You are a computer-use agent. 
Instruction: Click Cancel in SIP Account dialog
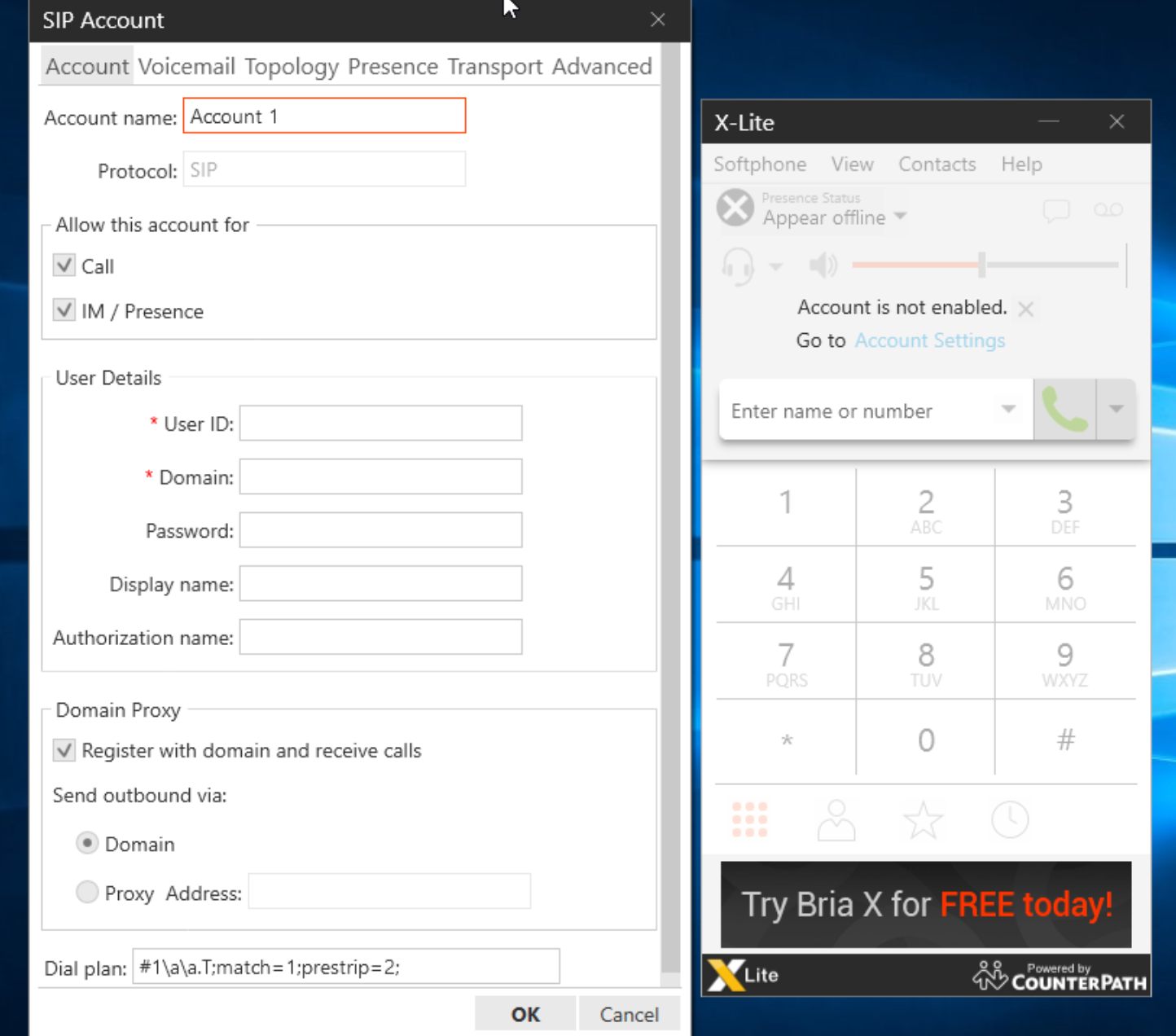[629, 1014]
